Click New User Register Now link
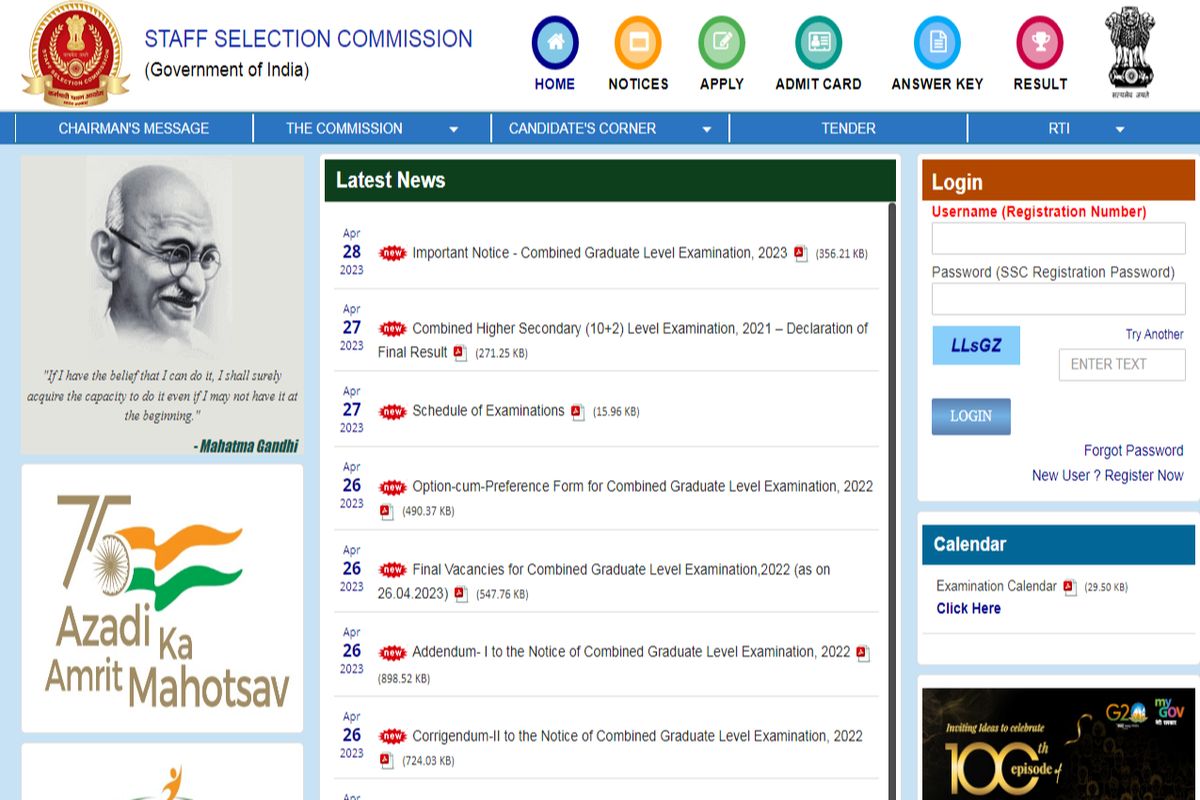 point(1107,475)
